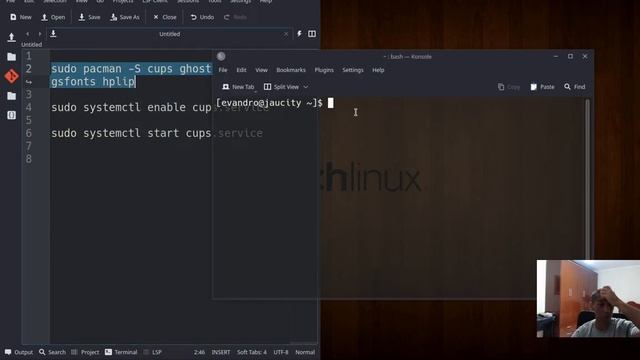Viewport: 640px width, 360px height.
Task: Click the webcam overlay thumbnail
Action: click(x=588, y=298)
